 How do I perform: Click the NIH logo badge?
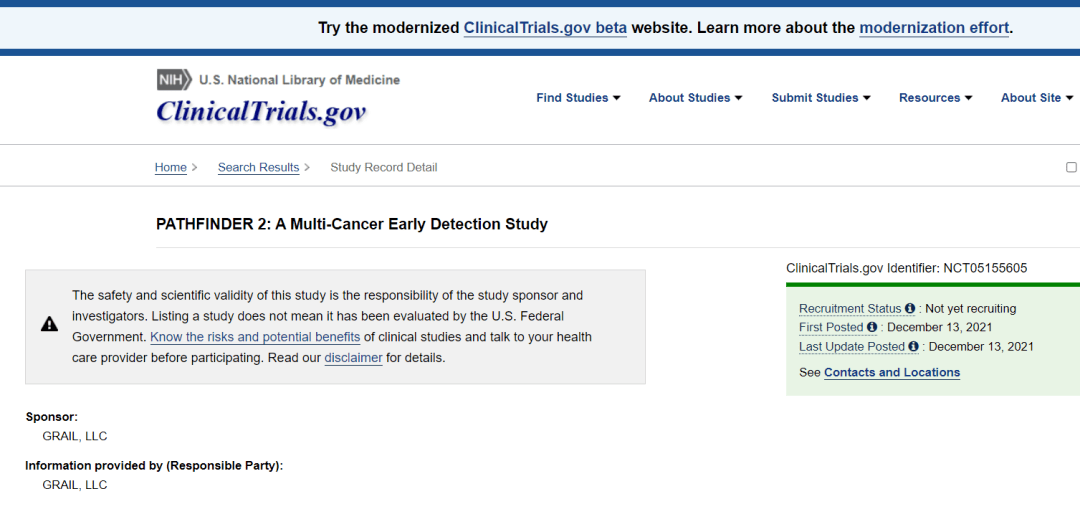click(175, 80)
